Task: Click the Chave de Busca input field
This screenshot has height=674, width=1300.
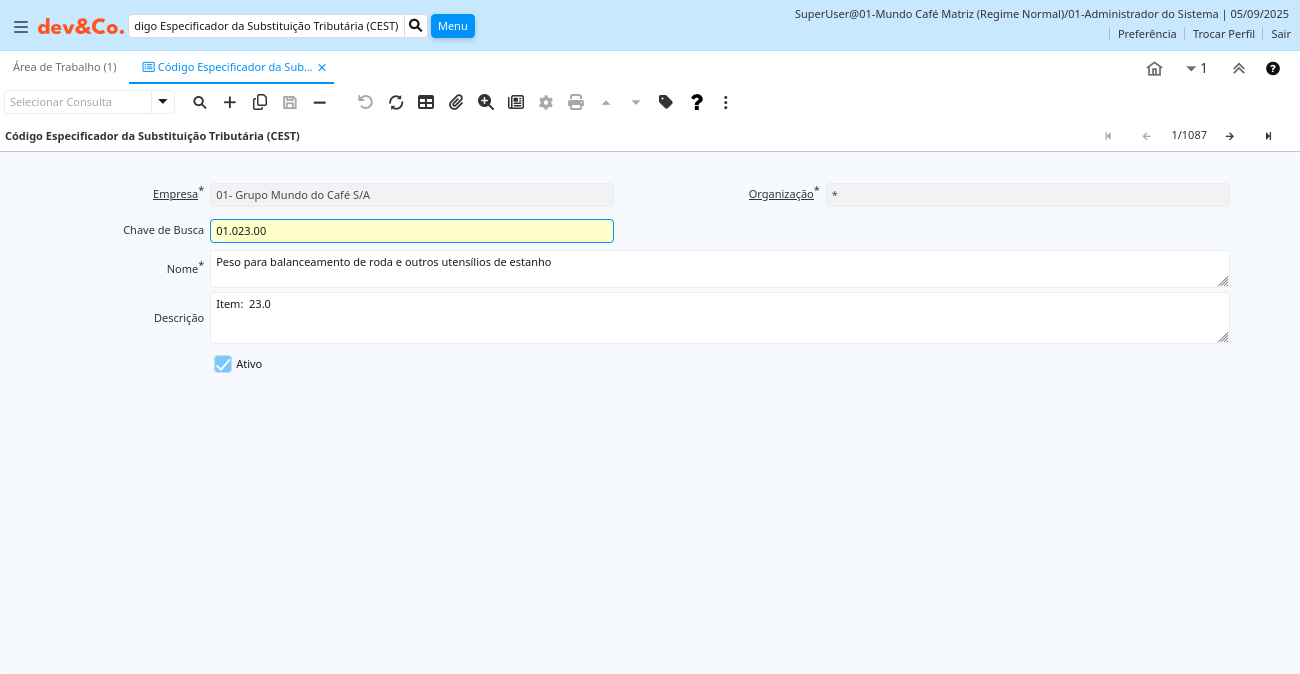Action: (x=411, y=231)
